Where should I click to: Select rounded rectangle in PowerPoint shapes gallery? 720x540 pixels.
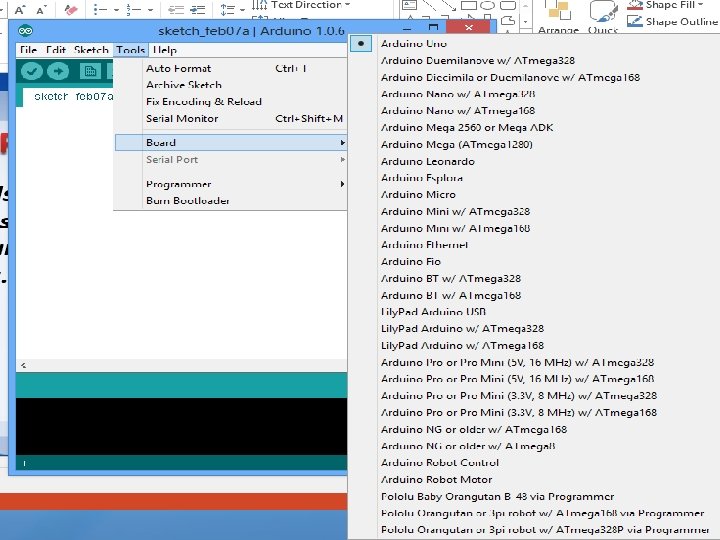(x=508, y=5)
